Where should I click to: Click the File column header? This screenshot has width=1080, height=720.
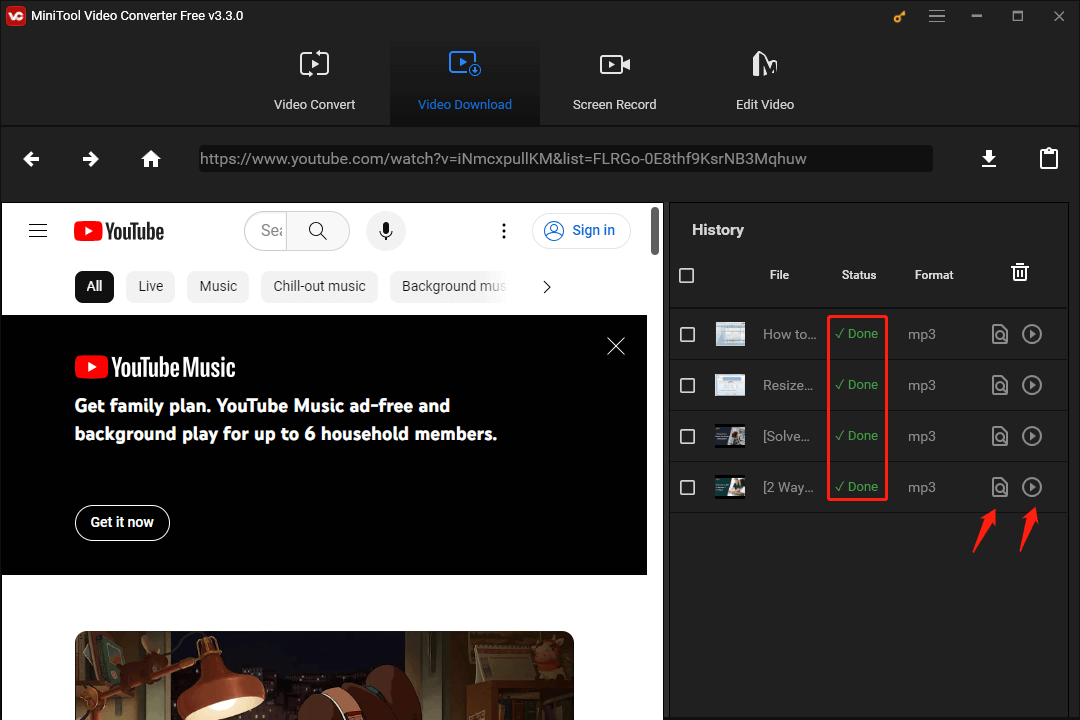(x=779, y=275)
